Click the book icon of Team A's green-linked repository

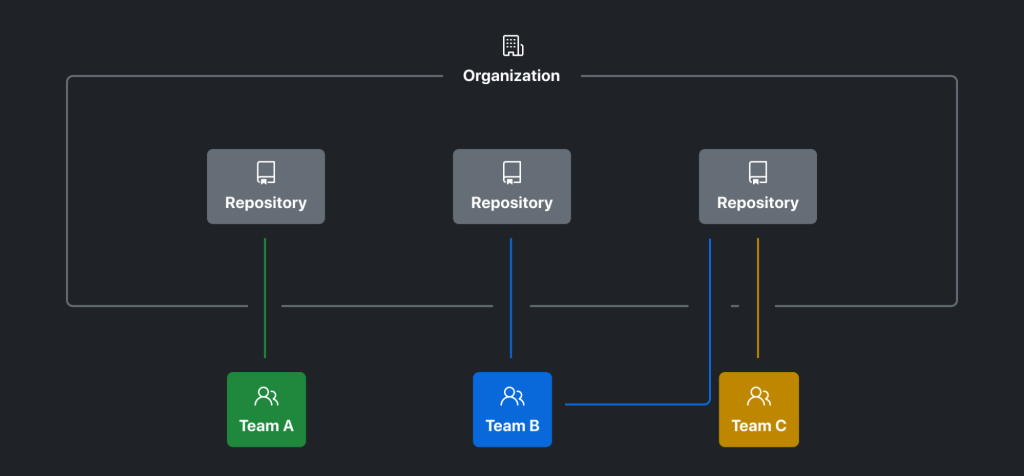click(266, 173)
